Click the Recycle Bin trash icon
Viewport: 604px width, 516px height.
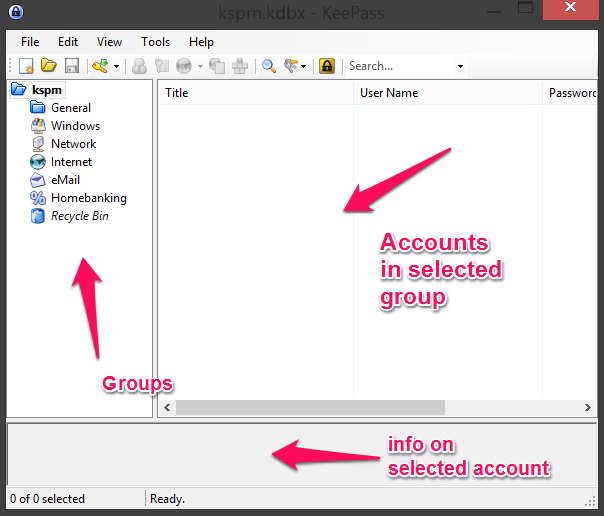tap(38, 216)
